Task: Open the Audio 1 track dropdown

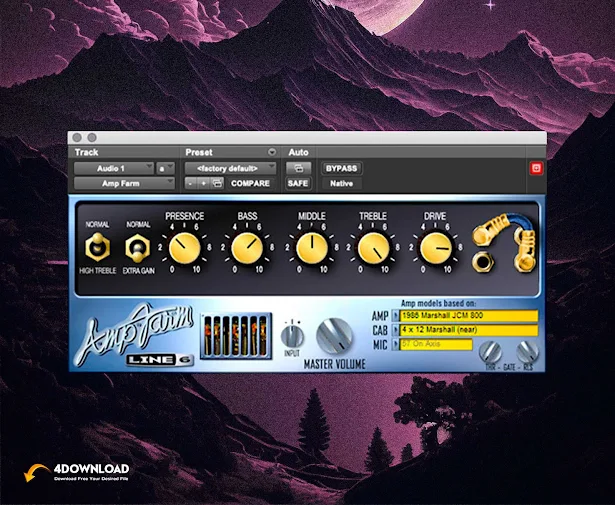Action: coord(114,169)
